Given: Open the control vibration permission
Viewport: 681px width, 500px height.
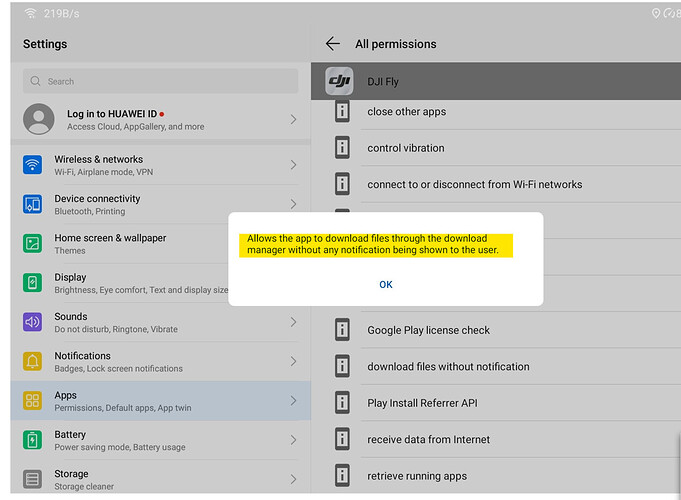Looking at the screenshot, I should pos(496,148).
